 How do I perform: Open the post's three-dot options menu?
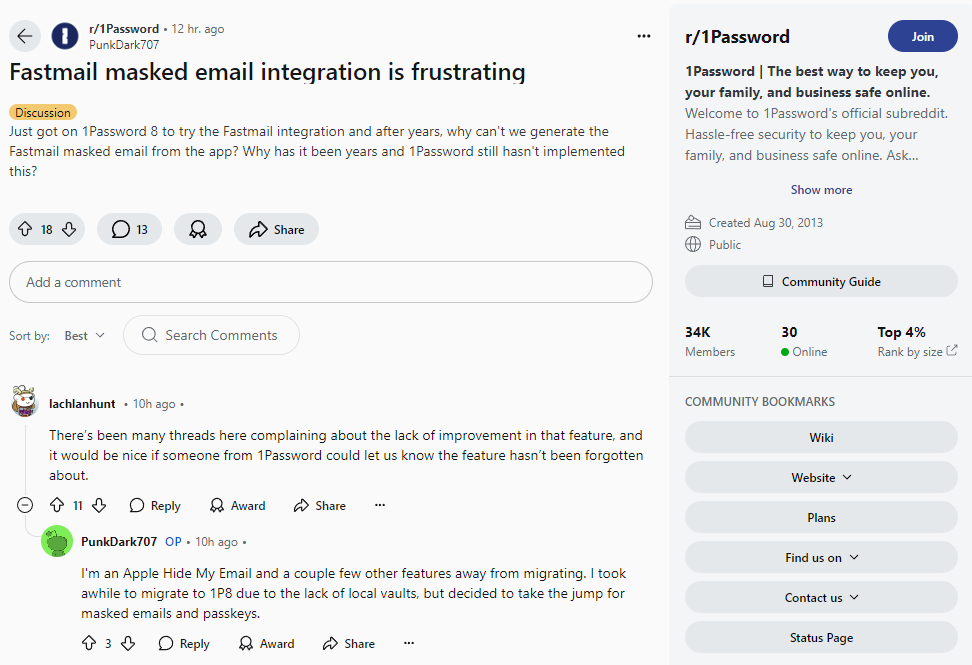[x=644, y=36]
